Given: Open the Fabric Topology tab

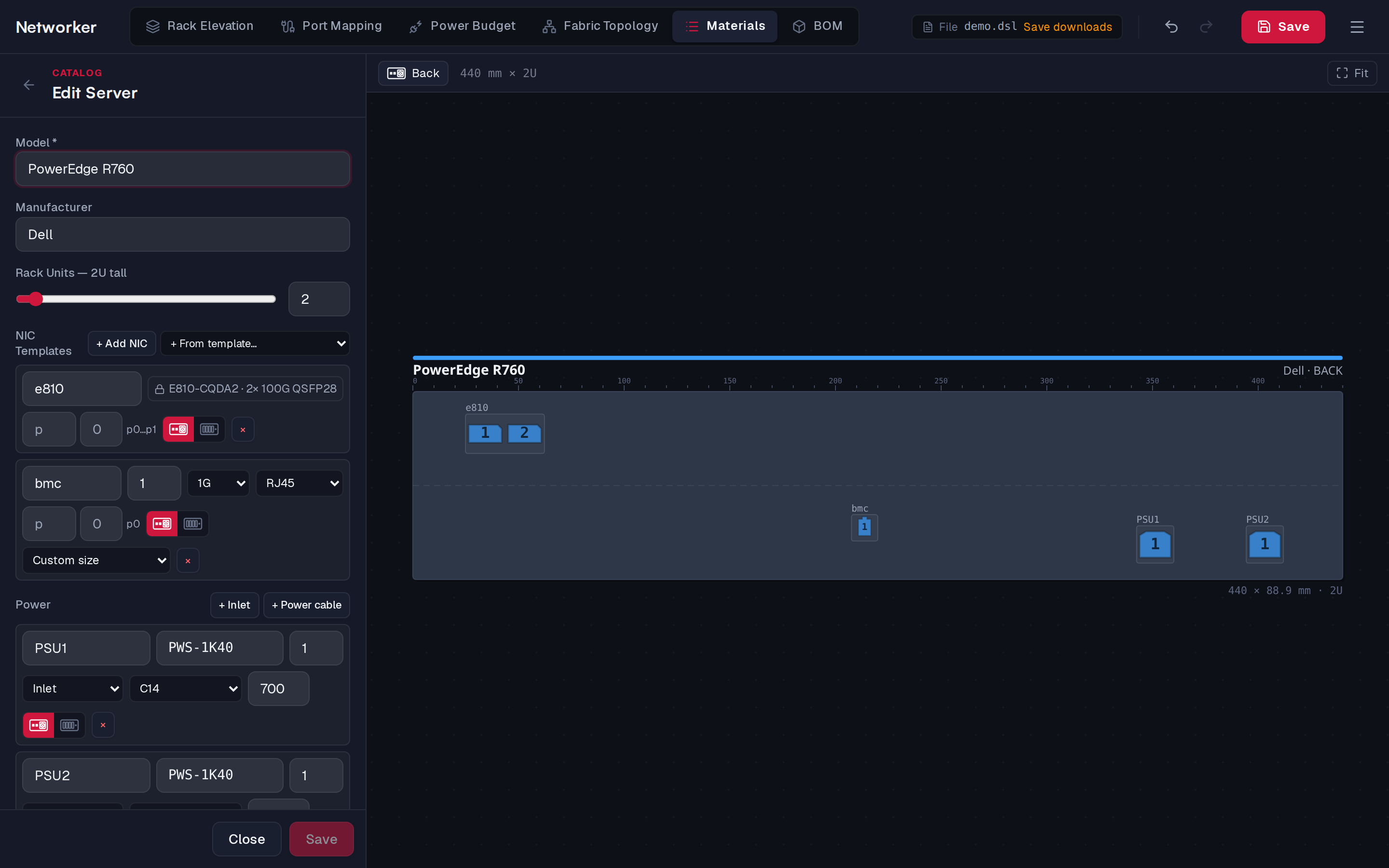Looking at the screenshot, I should [600, 27].
